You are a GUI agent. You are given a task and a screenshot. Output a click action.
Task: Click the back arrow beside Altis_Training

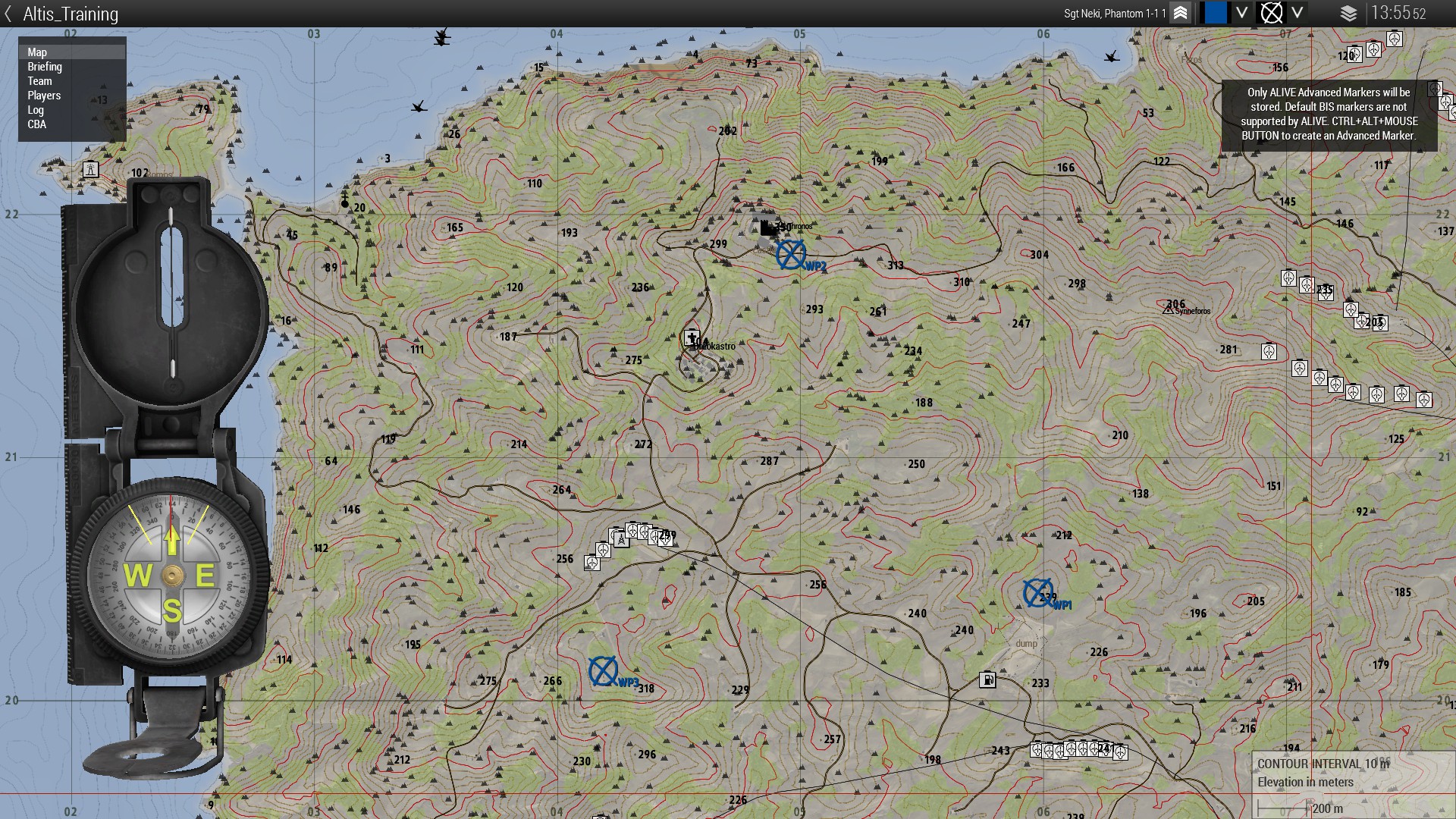[x=8, y=14]
